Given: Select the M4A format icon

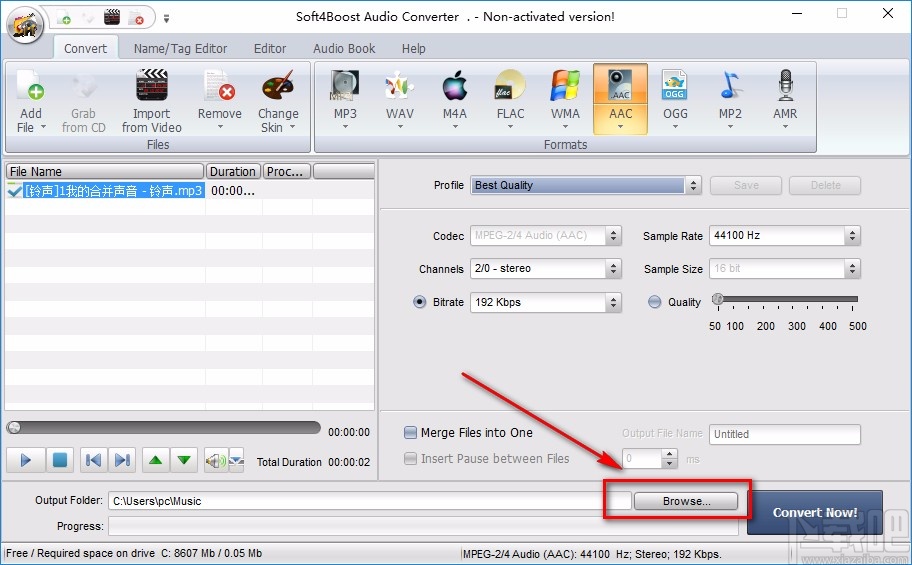Looking at the screenshot, I should tap(455, 86).
